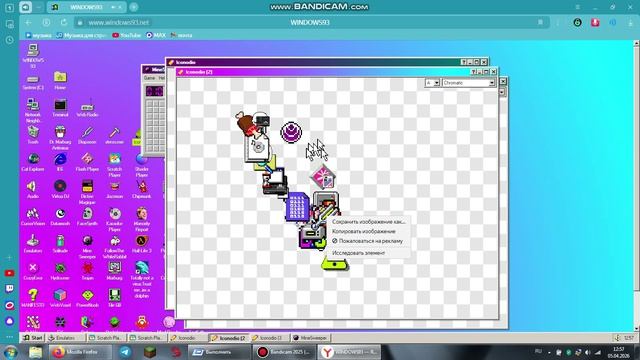Open the Terminal desktop icon

pyautogui.click(x=60, y=108)
